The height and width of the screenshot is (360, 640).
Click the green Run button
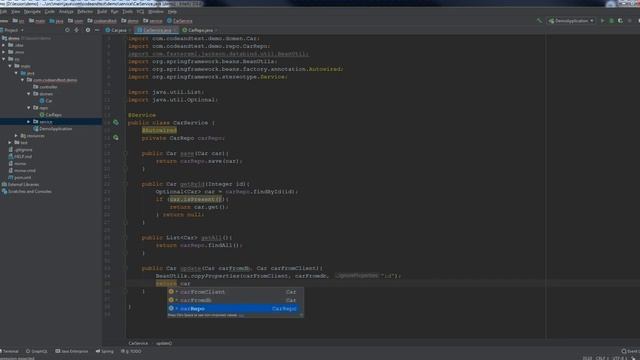602,21
